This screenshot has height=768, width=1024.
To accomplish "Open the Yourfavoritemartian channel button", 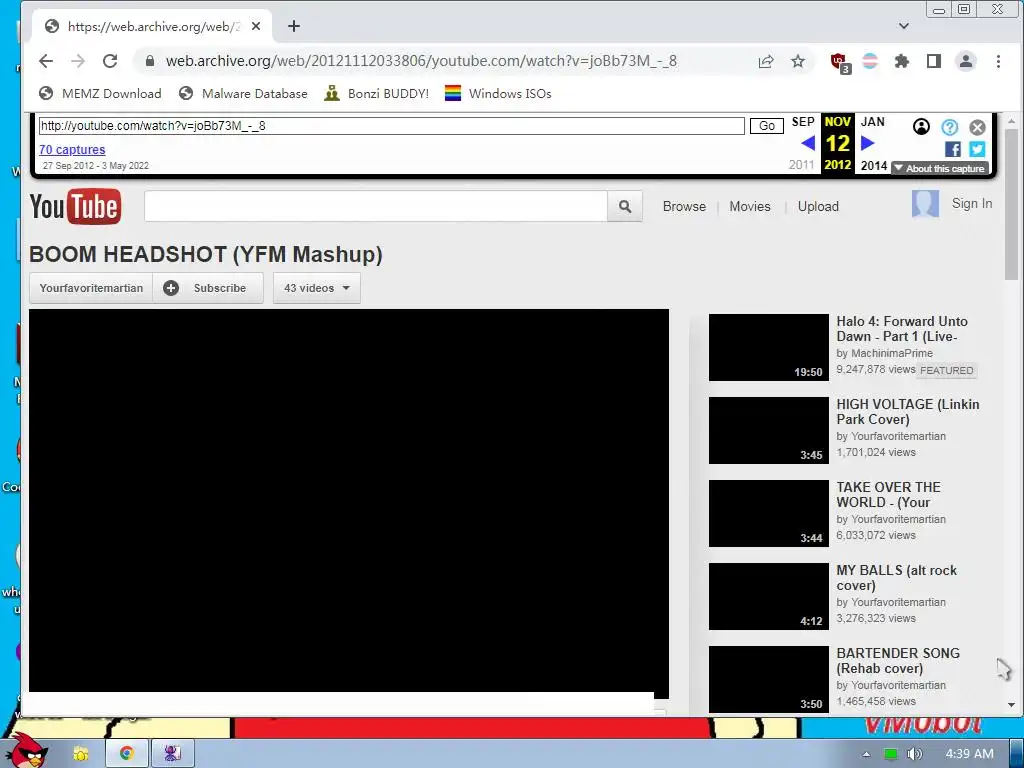I will tap(91, 288).
